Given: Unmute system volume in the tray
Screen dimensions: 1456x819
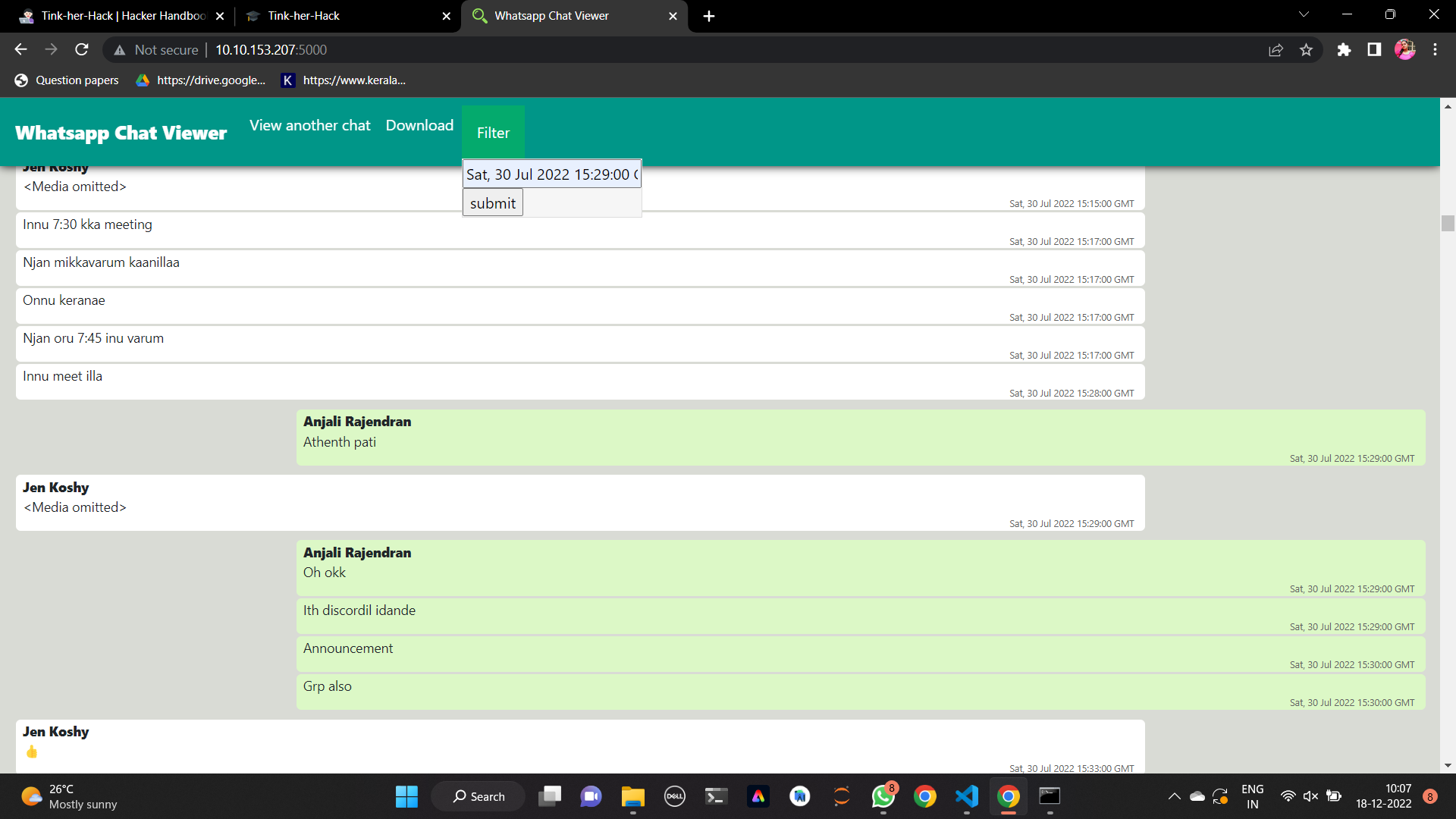Looking at the screenshot, I should tap(1310, 796).
